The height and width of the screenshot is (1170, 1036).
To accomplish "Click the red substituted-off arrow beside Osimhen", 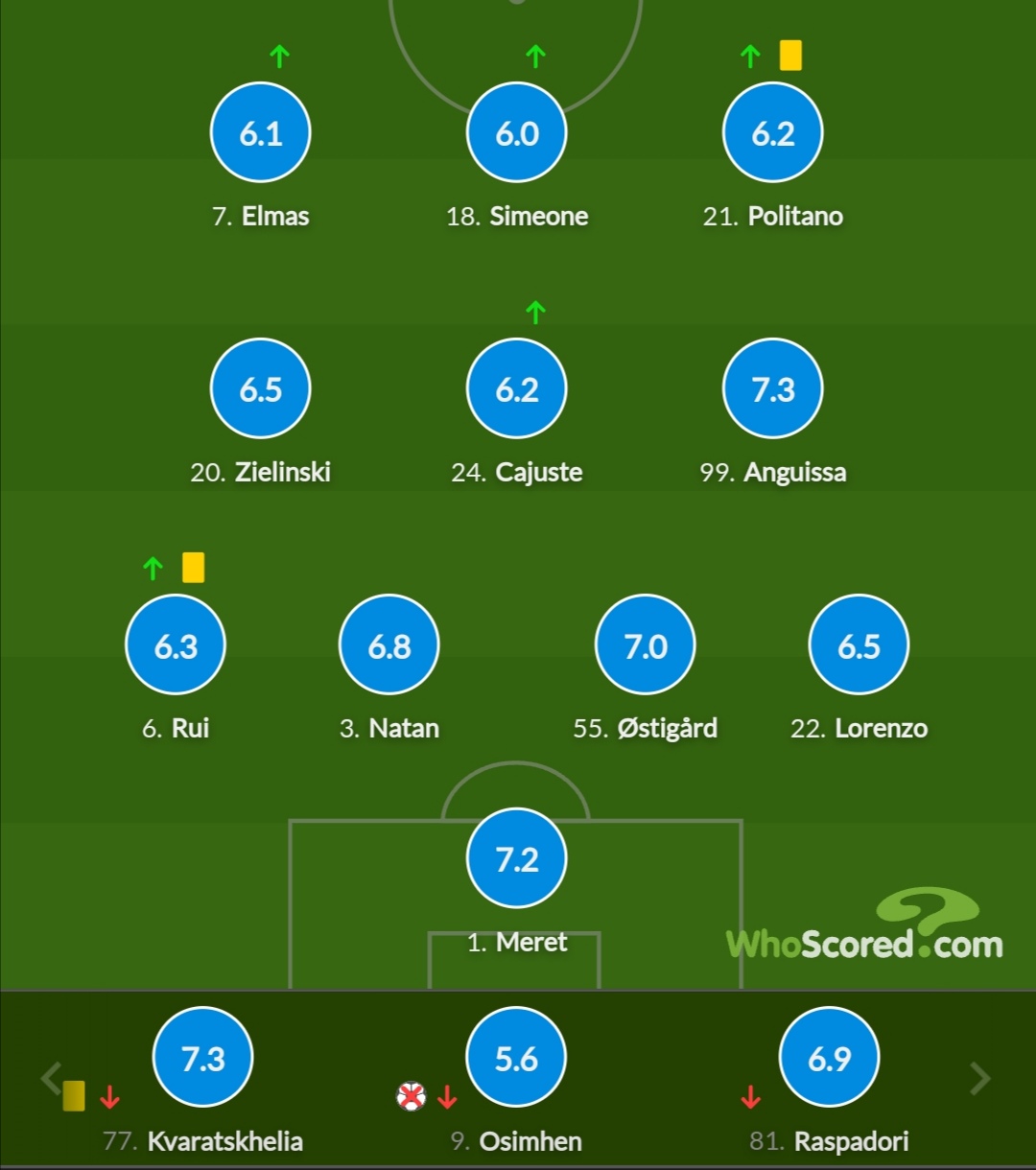I will 447,1096.
